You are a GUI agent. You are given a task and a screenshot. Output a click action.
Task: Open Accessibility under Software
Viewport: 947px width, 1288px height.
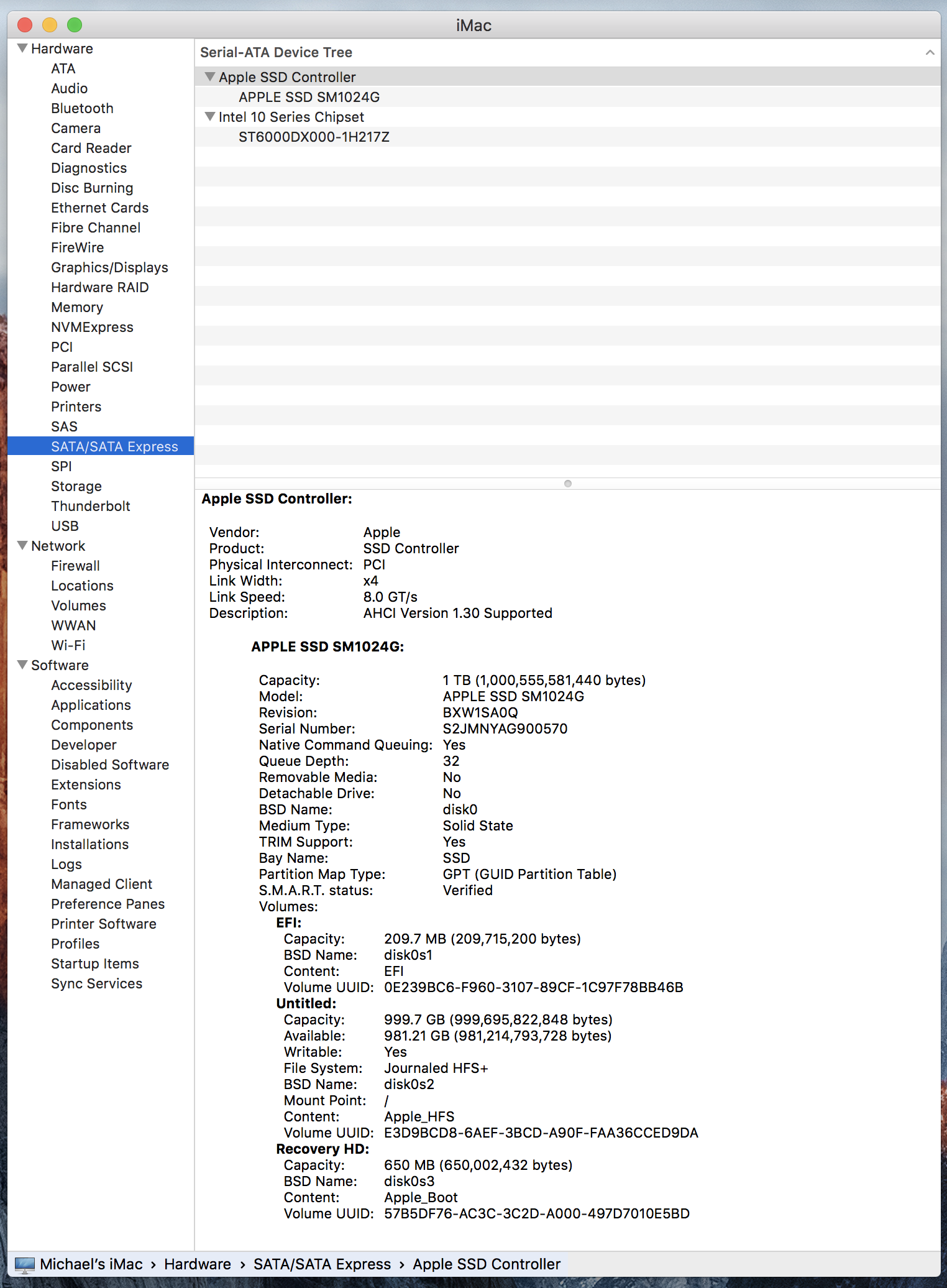click(x=92, y=685)
